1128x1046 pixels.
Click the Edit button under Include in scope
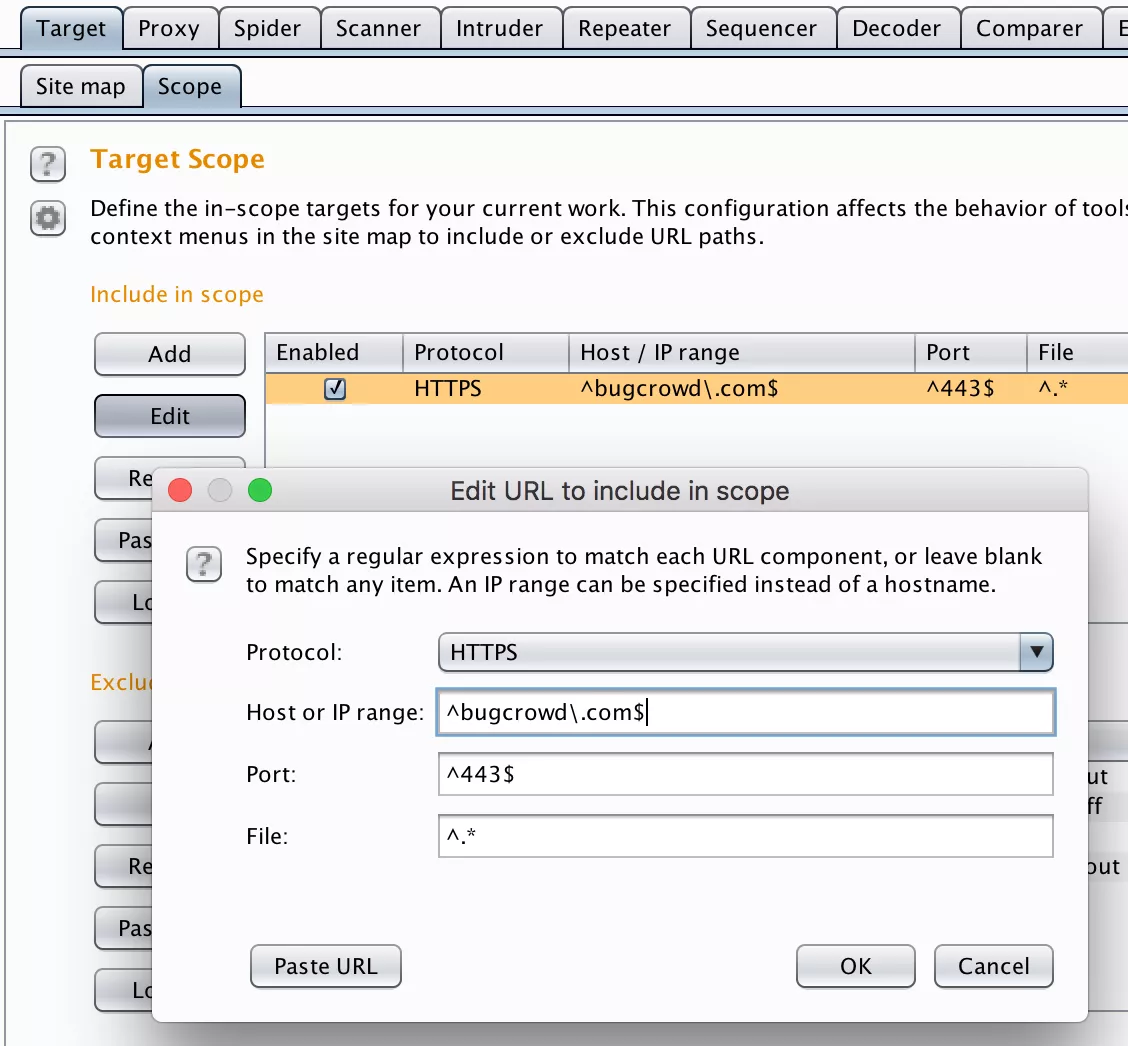point(170,416)
